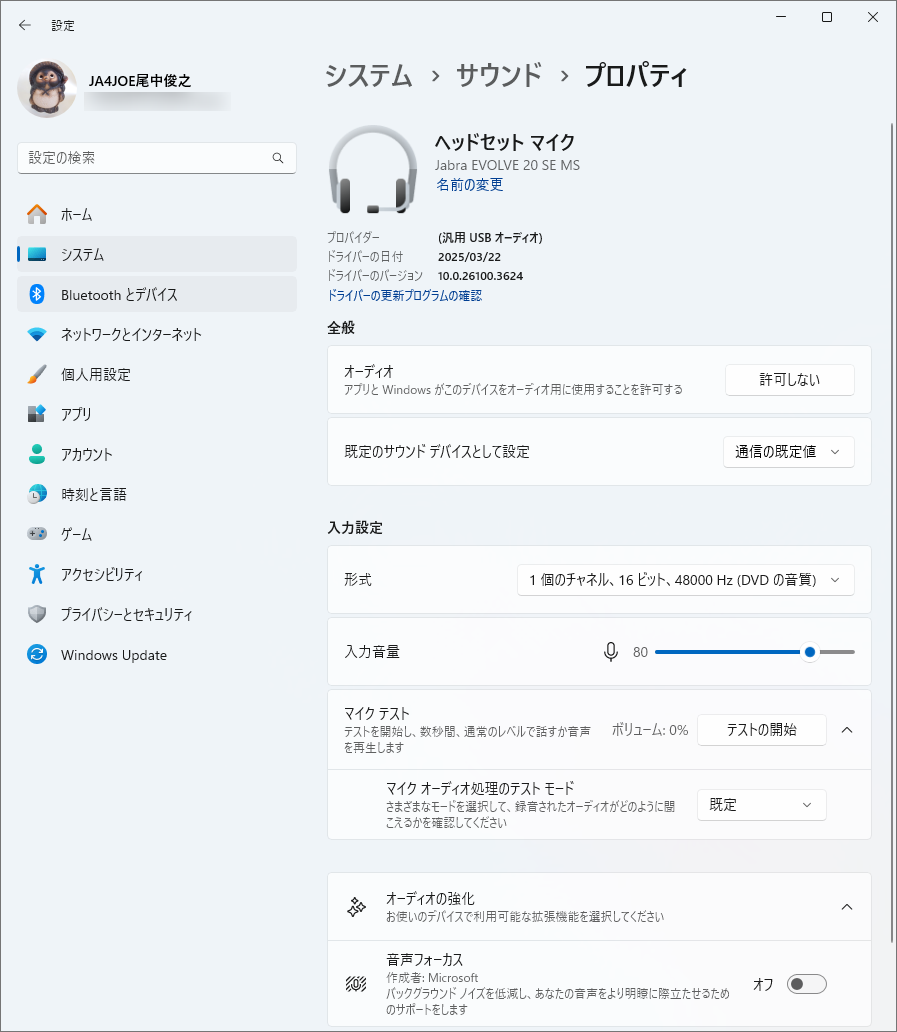Go to システム breadcrumb
This screenshot has width=897, height=1032.
[x=369, y=76]
